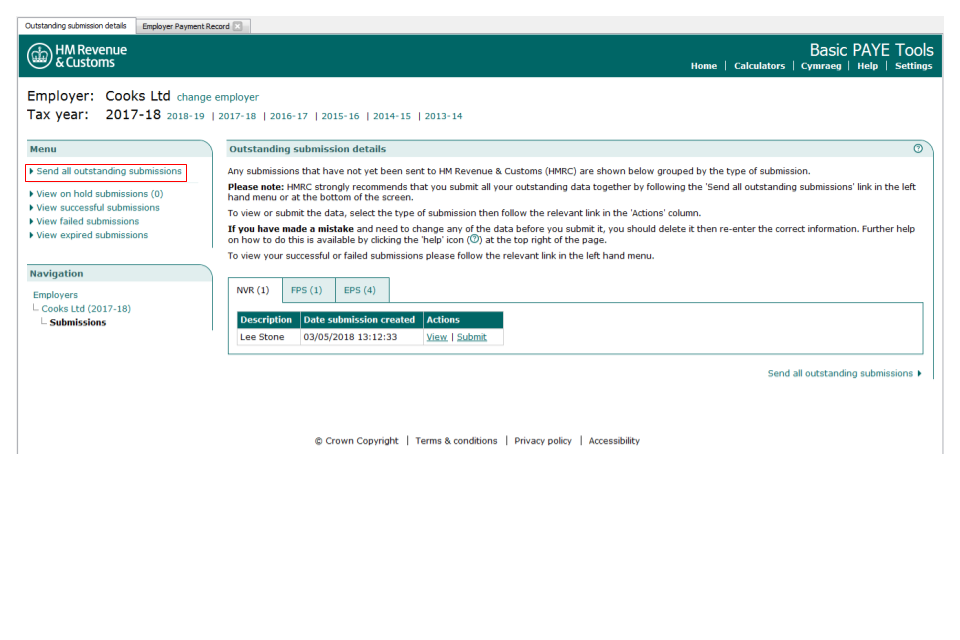Image resolution: width=960 pixels, height=640 pixels.
Task: Click the Lee Stone description cell
Action: point(269,337)
